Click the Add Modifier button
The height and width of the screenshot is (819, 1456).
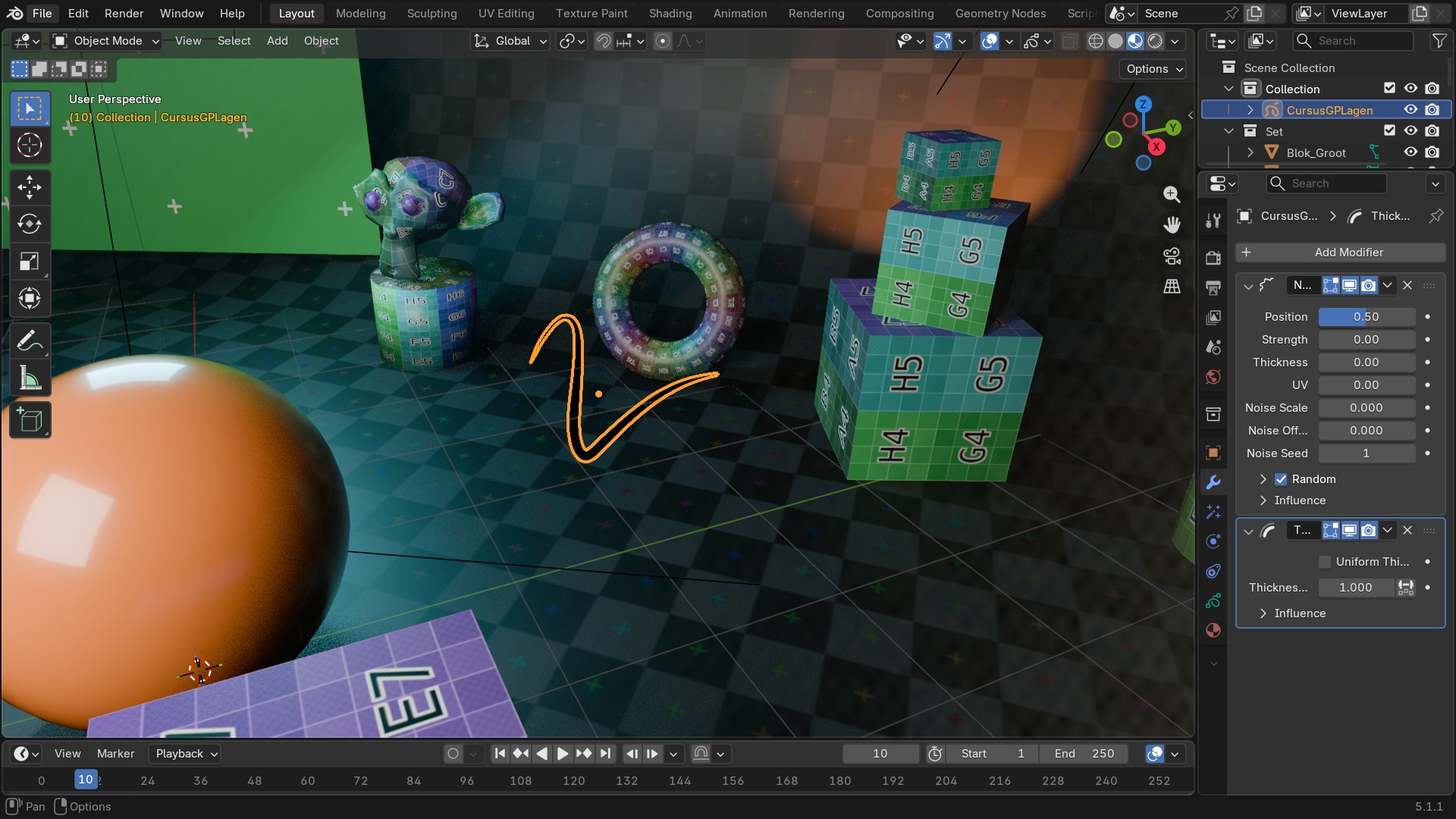click(x=1340, y=253)
